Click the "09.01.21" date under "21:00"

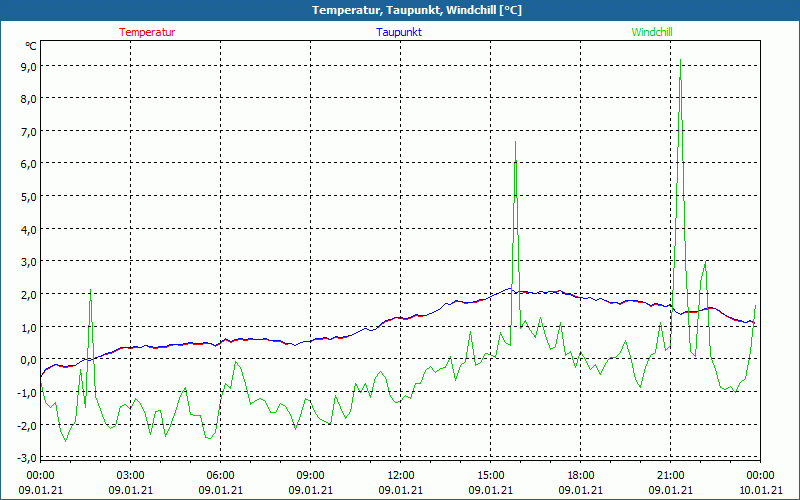[670, 490]
